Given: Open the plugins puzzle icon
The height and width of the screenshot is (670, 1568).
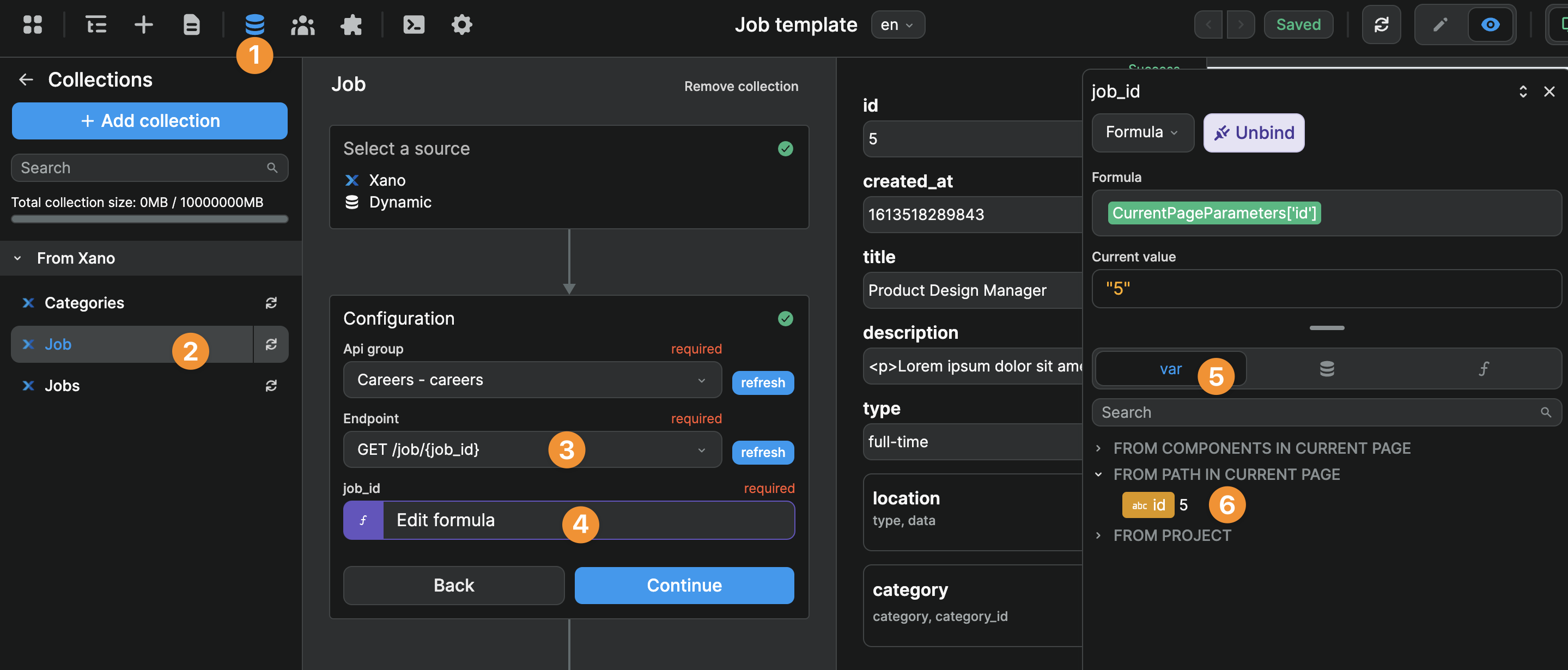Looking at the screenshot, I should point(351,25).
